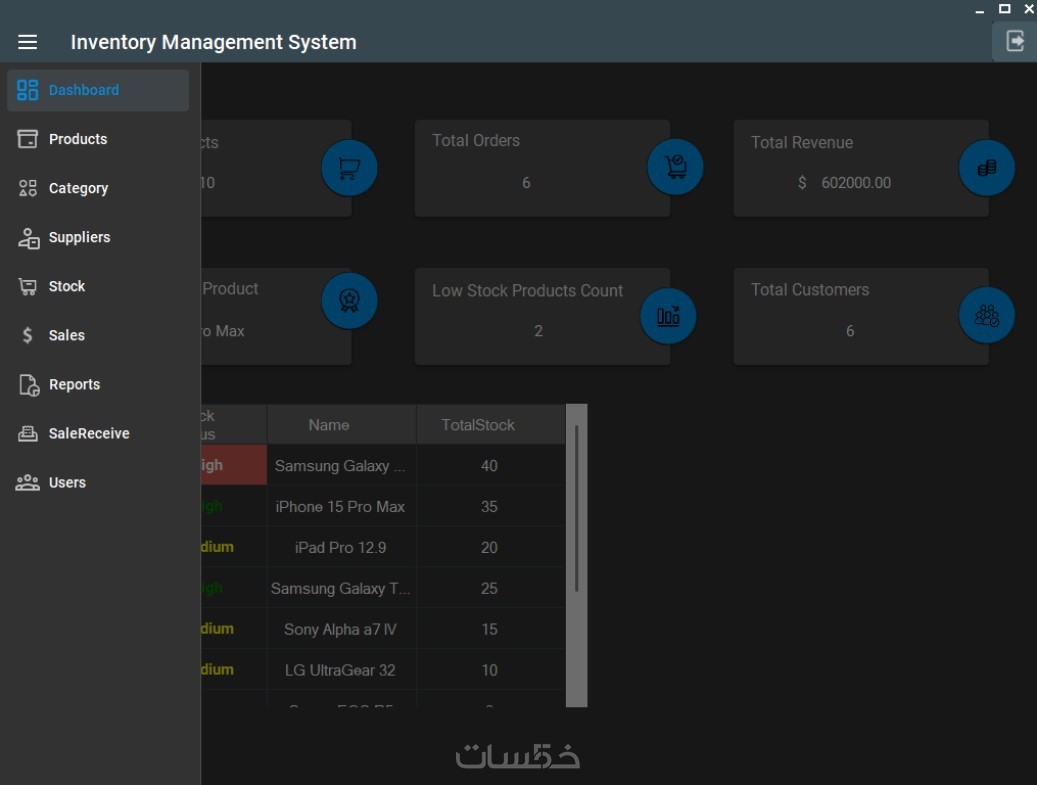Click the Stock cart icon
1037x785 pixels.
pos(27,286)
